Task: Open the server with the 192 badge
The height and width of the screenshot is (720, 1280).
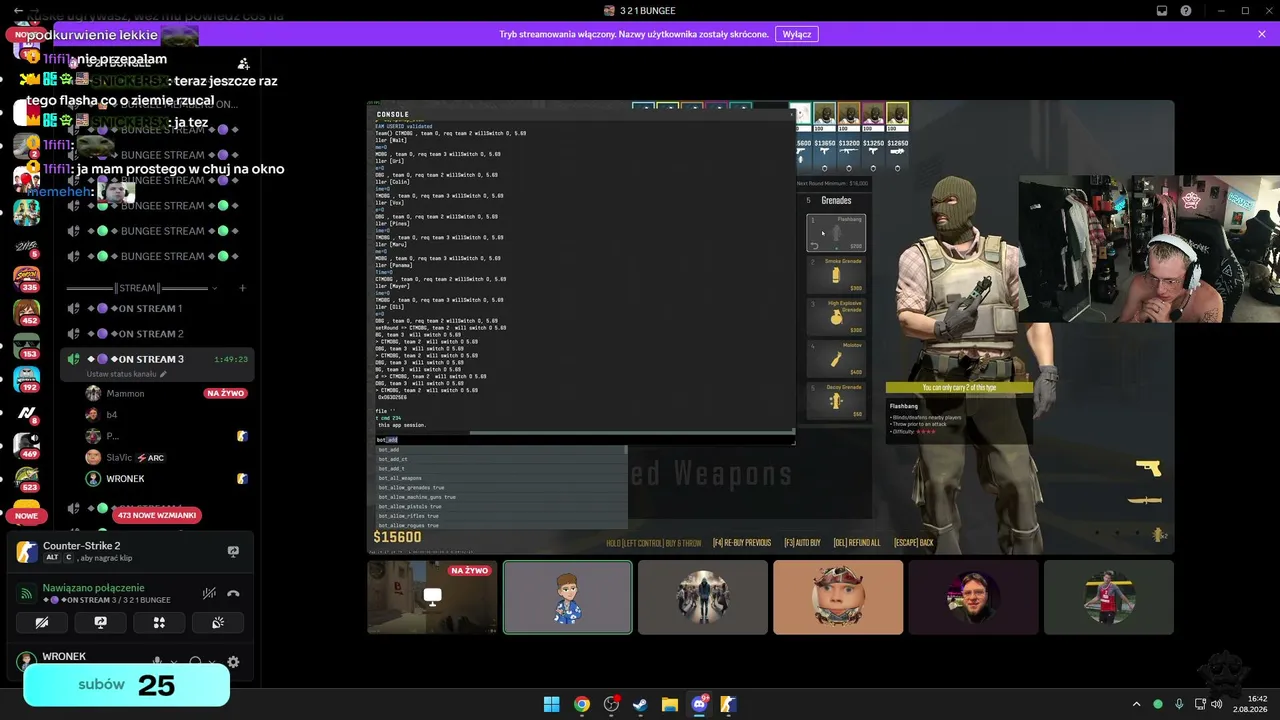Action: [x=26, y=380]
